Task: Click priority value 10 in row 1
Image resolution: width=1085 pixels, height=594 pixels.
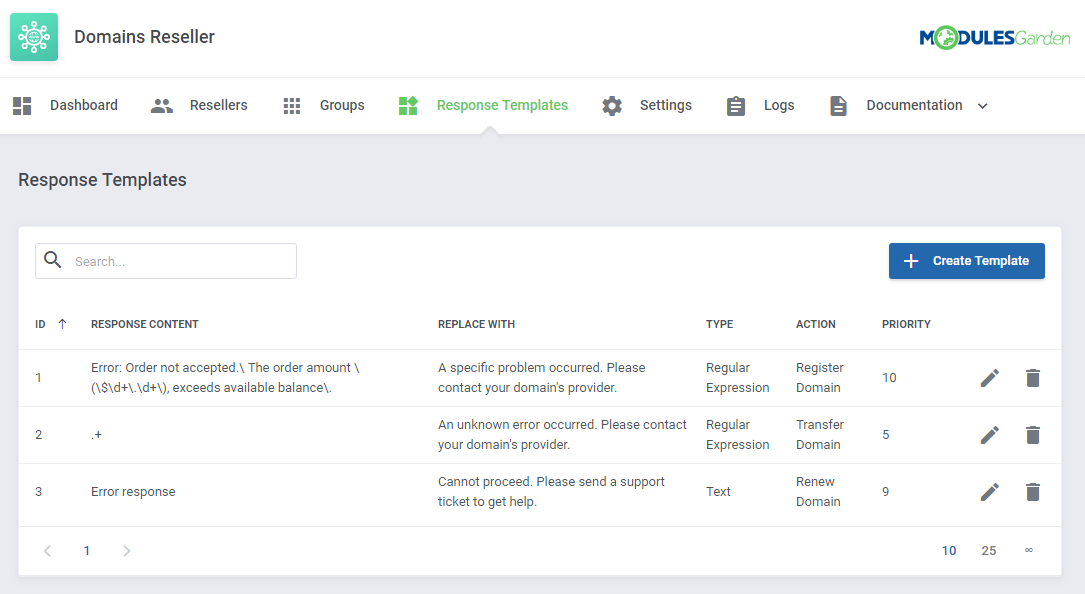Action: [889, 378]
